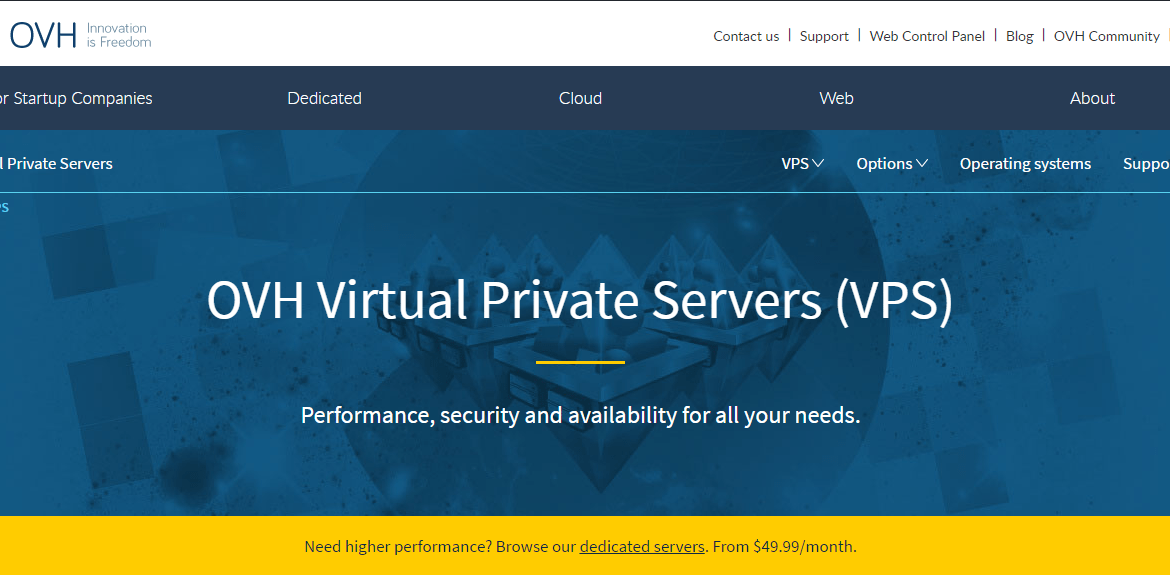This screenshot has width=1170, height=575.
Task: Open the Web menu
Action: pyautogui.click(x=836, y=98)
